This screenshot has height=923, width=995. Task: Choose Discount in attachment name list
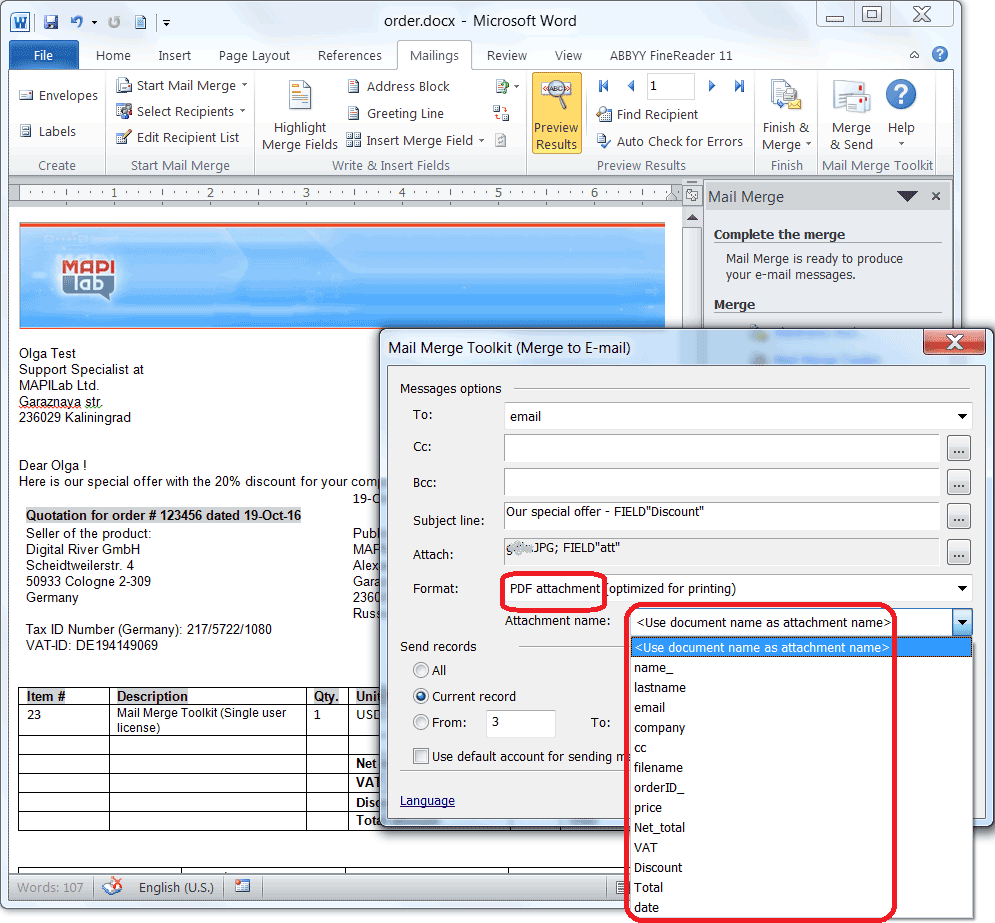pyautogui.click(x=658, y=867)
